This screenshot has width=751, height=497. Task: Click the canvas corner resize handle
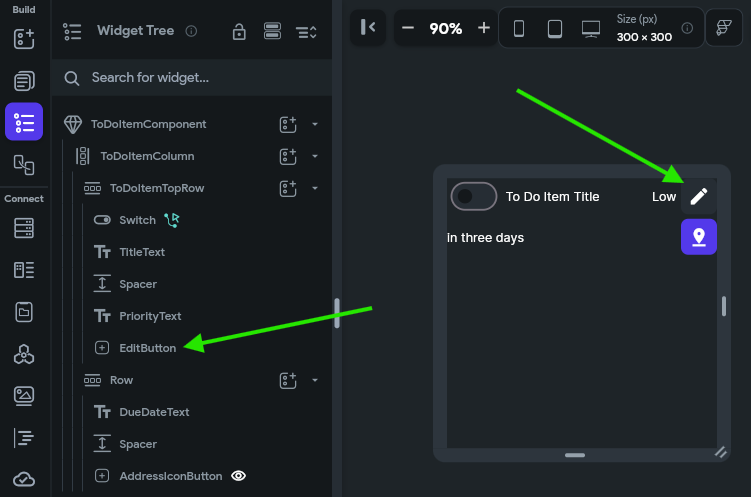coord(721,452)
